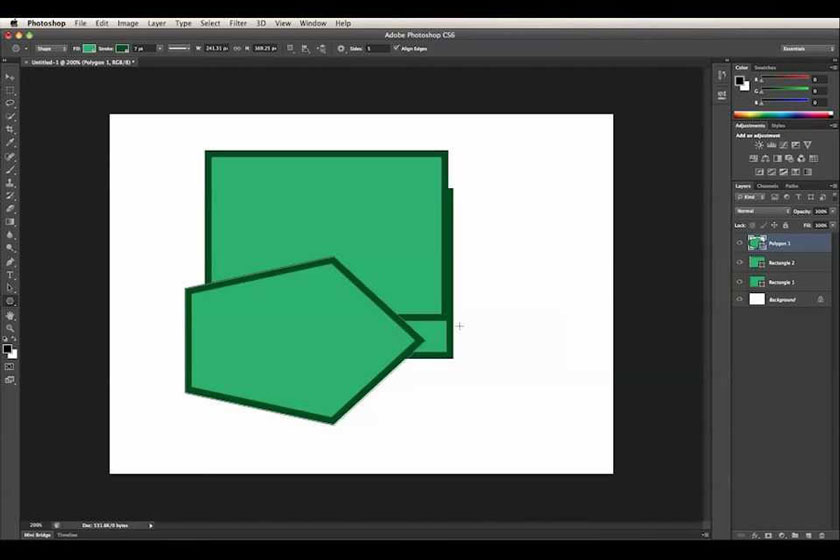Open path alignment icon in options bar
The width and height of the screenshot is (840, 560).
(306, 49)
